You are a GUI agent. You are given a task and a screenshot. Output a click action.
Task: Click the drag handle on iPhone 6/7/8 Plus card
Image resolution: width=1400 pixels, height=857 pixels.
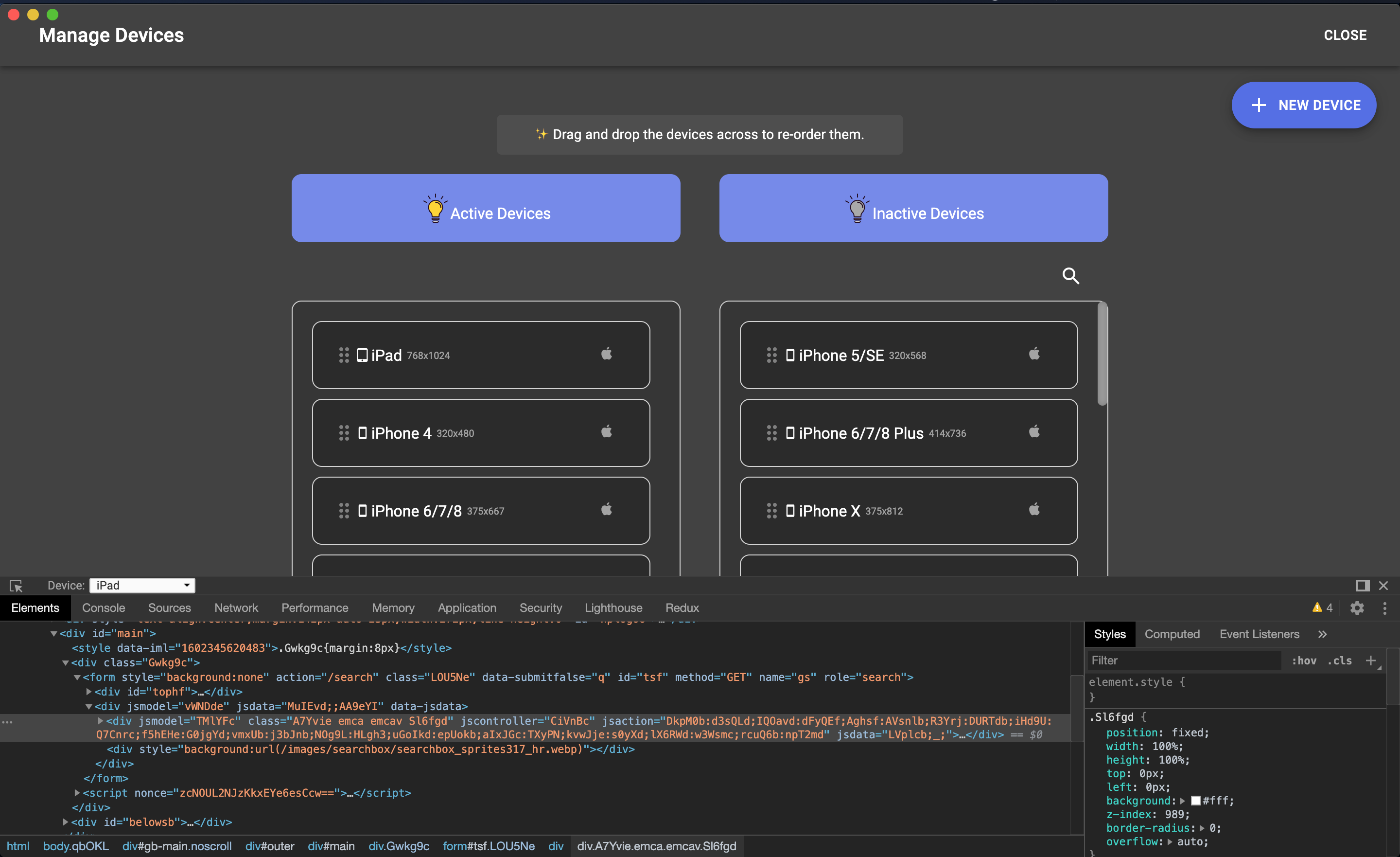[771, 433]
